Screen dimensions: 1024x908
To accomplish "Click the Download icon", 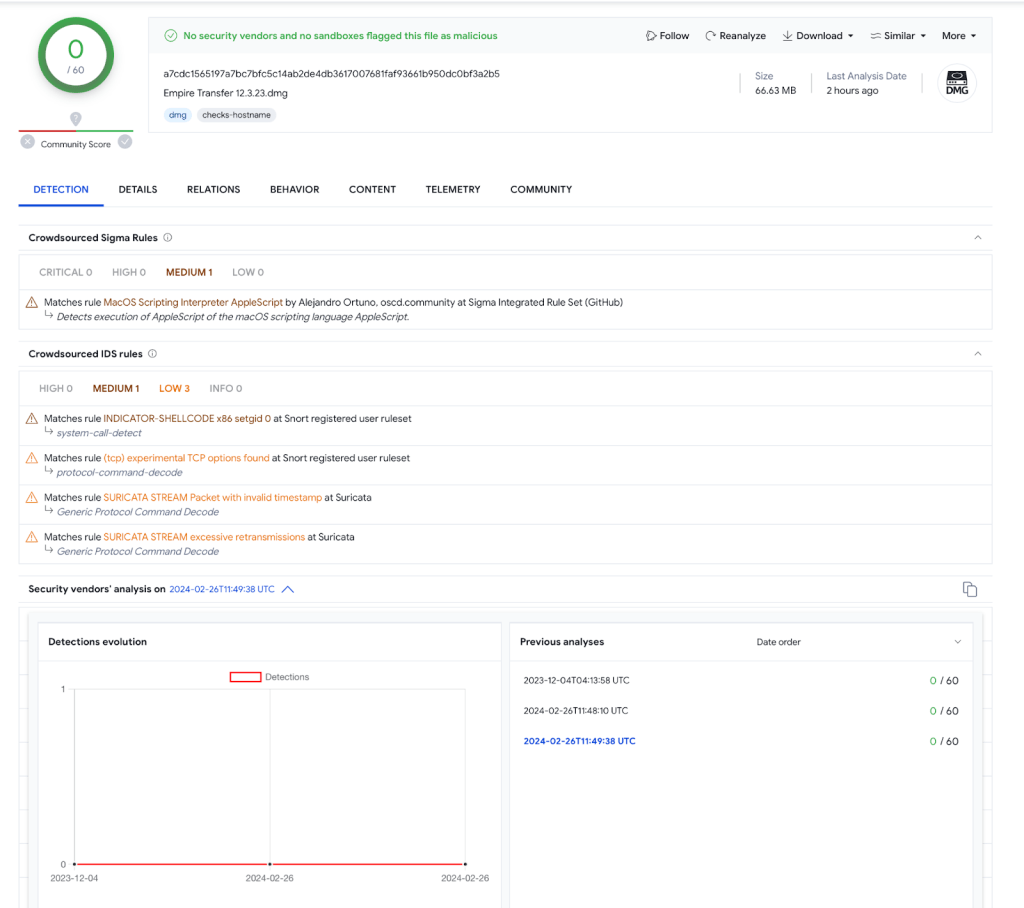I will point(789,35).
